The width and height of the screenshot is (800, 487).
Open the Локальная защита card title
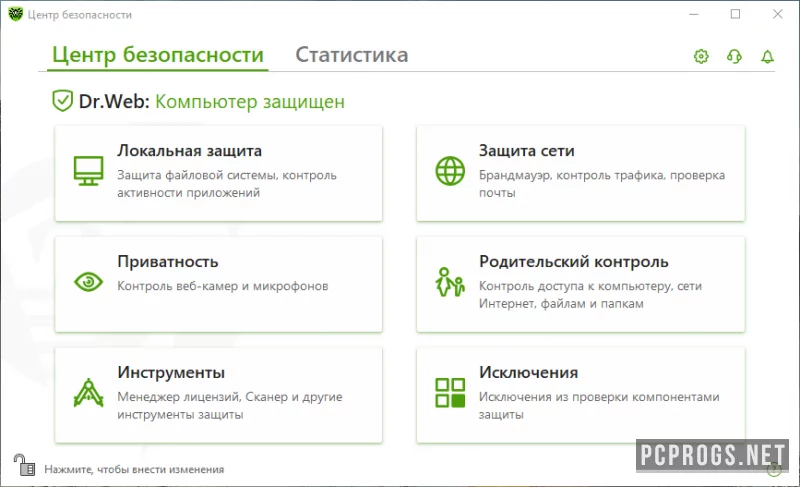[x=189, y=150]
